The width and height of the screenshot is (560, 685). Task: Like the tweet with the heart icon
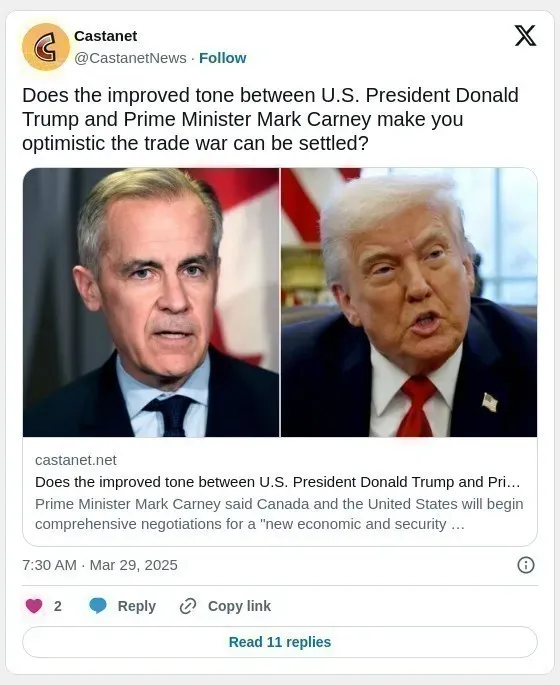click(x=34, y=606)
